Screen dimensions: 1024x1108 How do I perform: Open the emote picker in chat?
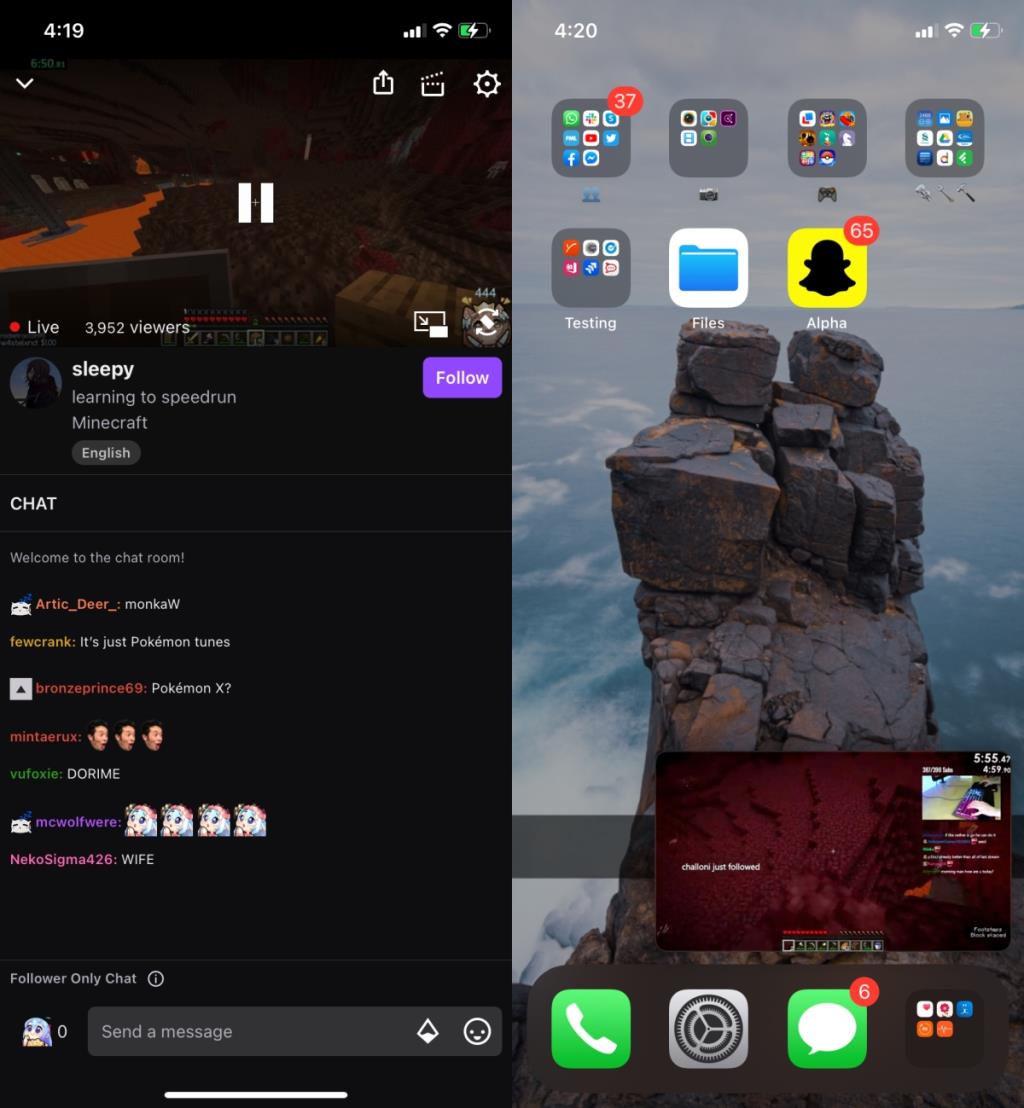click(476, 1031)
